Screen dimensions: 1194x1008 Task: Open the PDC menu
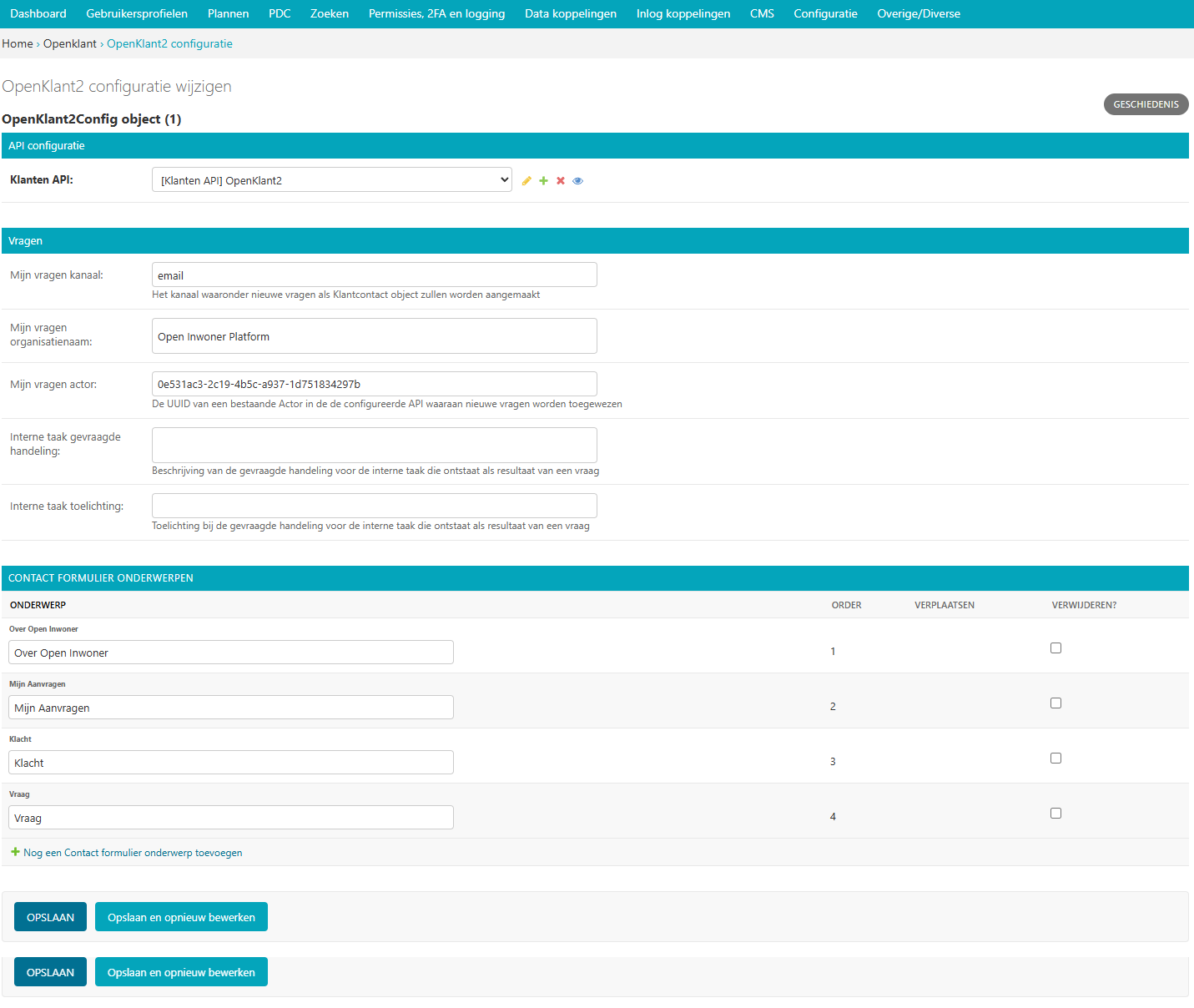pos(280,13)
